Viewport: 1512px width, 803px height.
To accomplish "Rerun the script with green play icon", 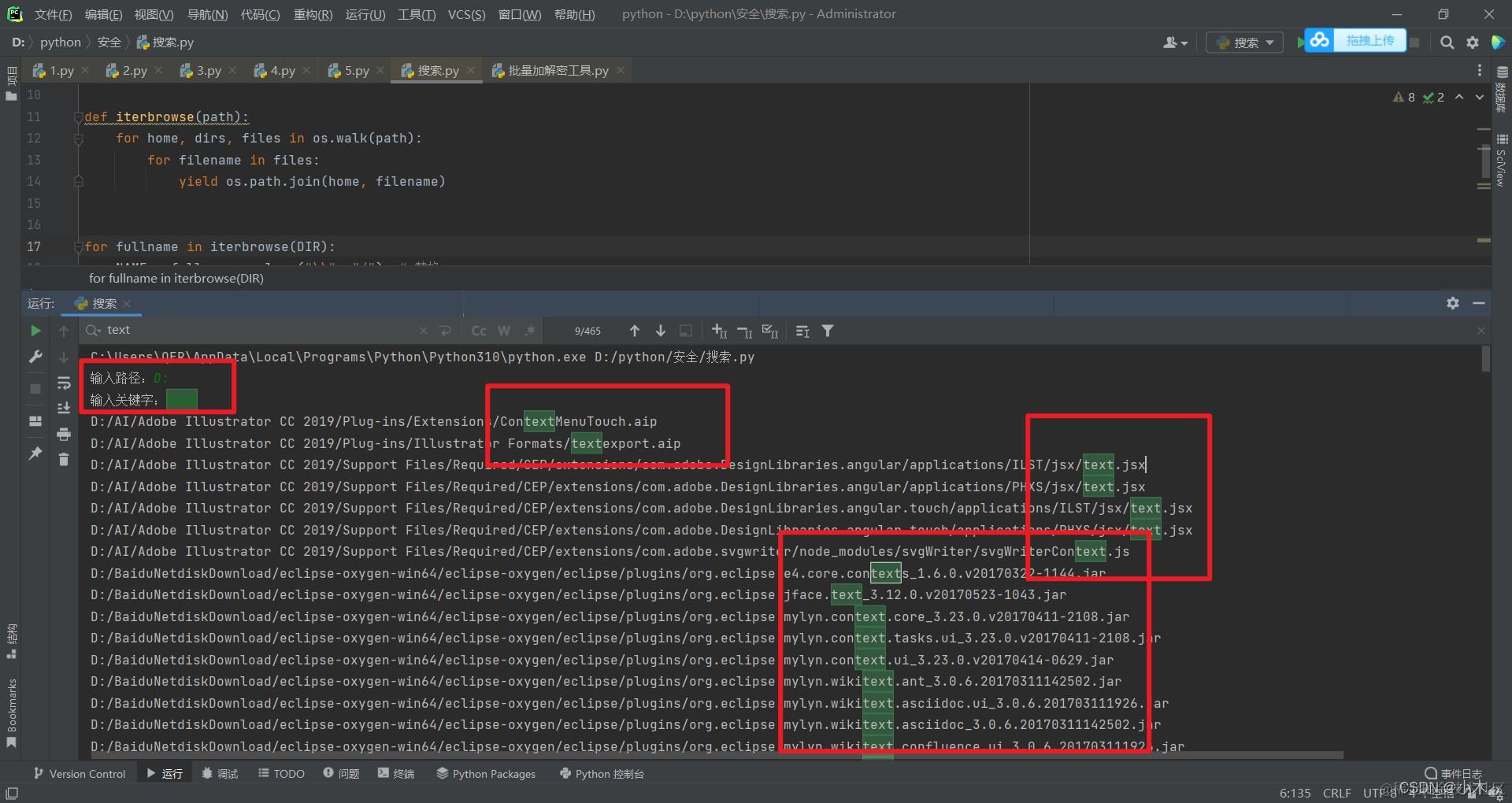I will click(x=35, y=331).
